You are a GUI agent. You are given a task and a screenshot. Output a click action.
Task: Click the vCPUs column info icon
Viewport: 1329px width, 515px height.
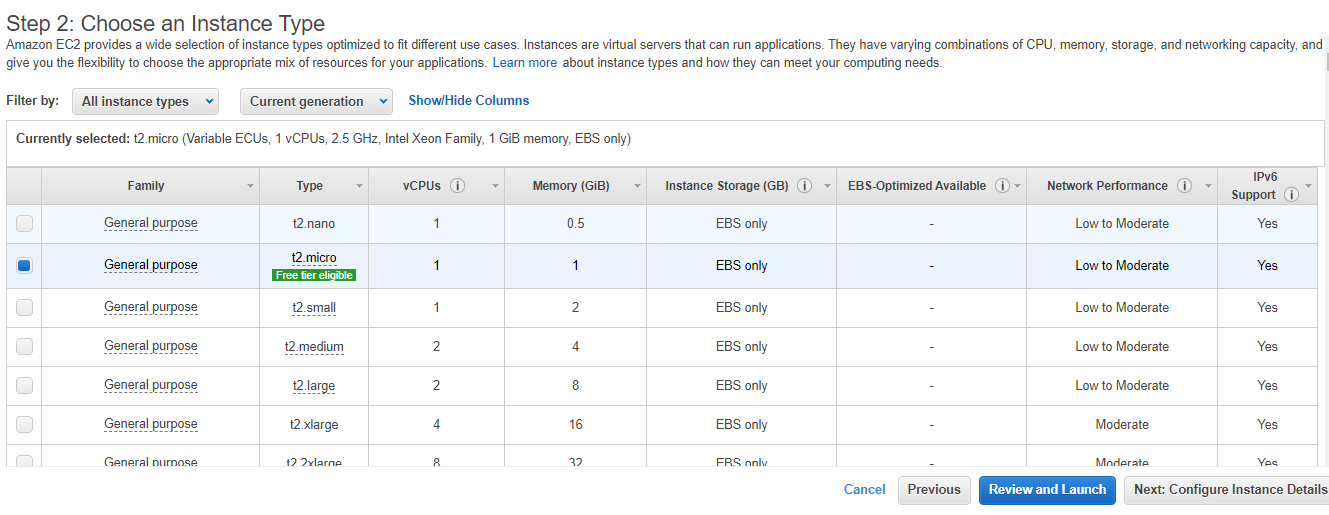458,186
